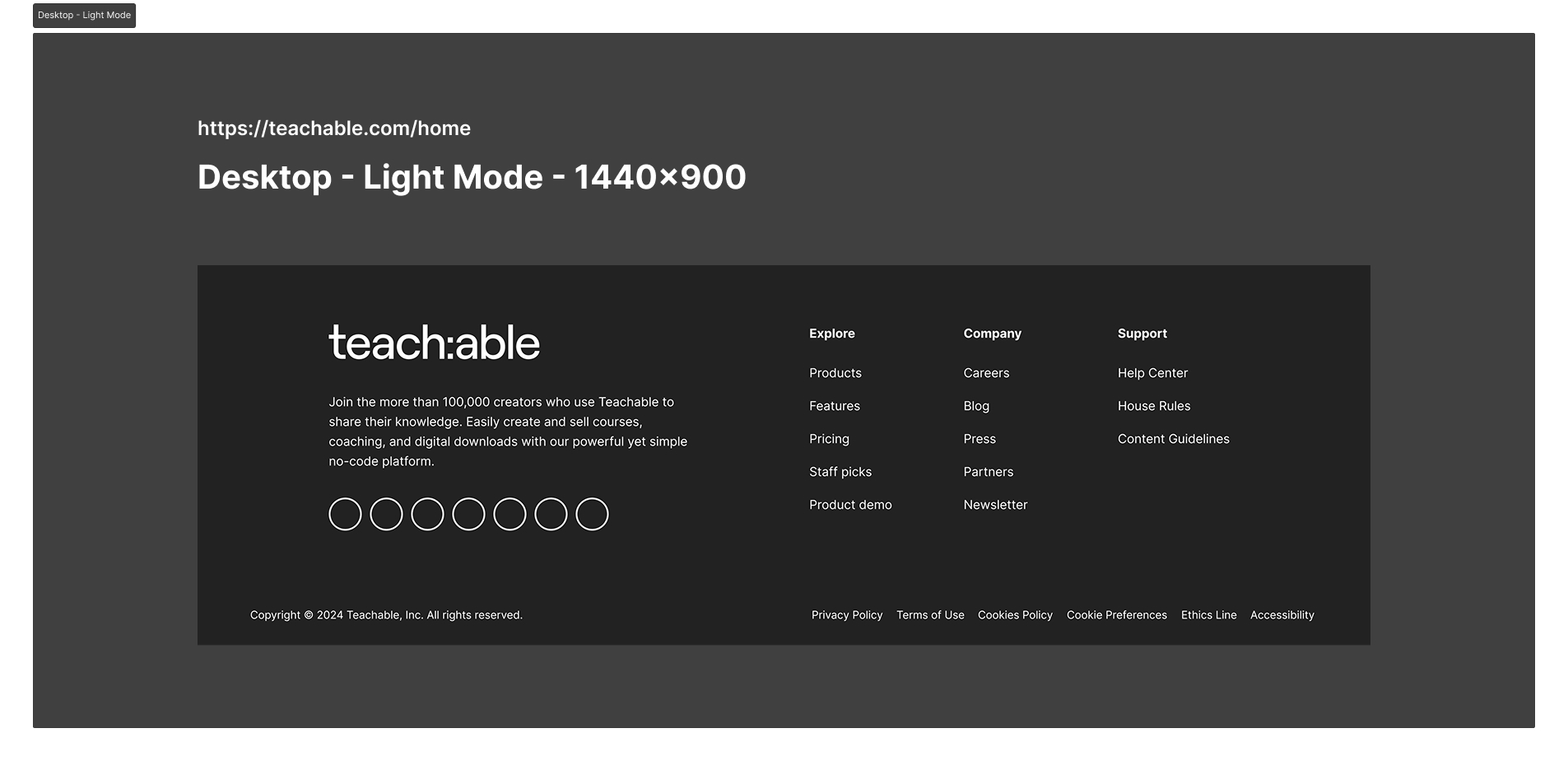The width and height of the screenshot is (1568, 761).
Task: Click the teach:able logo in the footer
Action: [435, 343]
